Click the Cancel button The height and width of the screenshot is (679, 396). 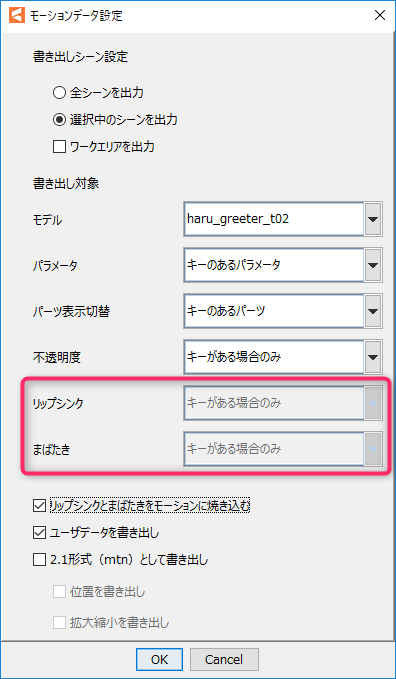pos(224,659)
